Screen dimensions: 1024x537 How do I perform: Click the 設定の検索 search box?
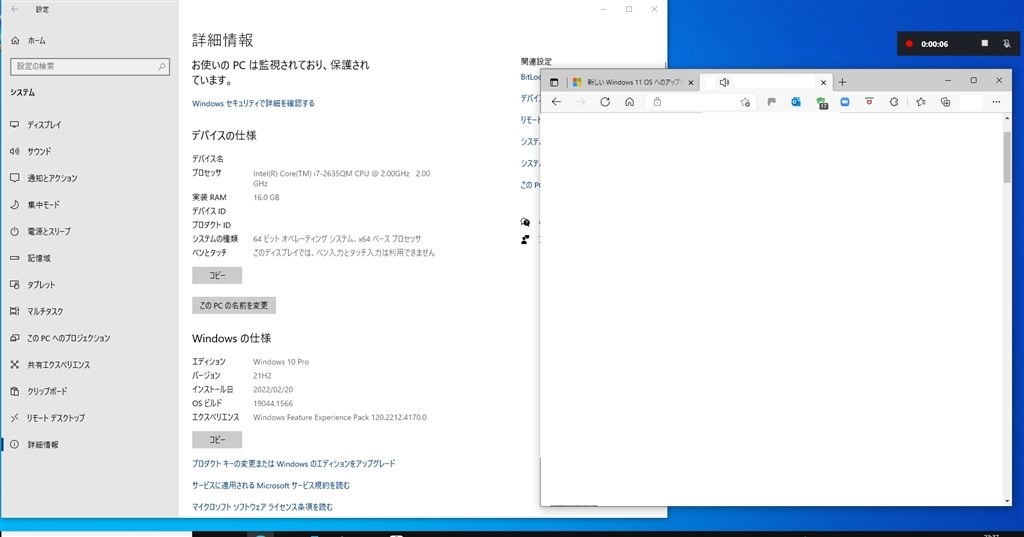coord(90,66)
